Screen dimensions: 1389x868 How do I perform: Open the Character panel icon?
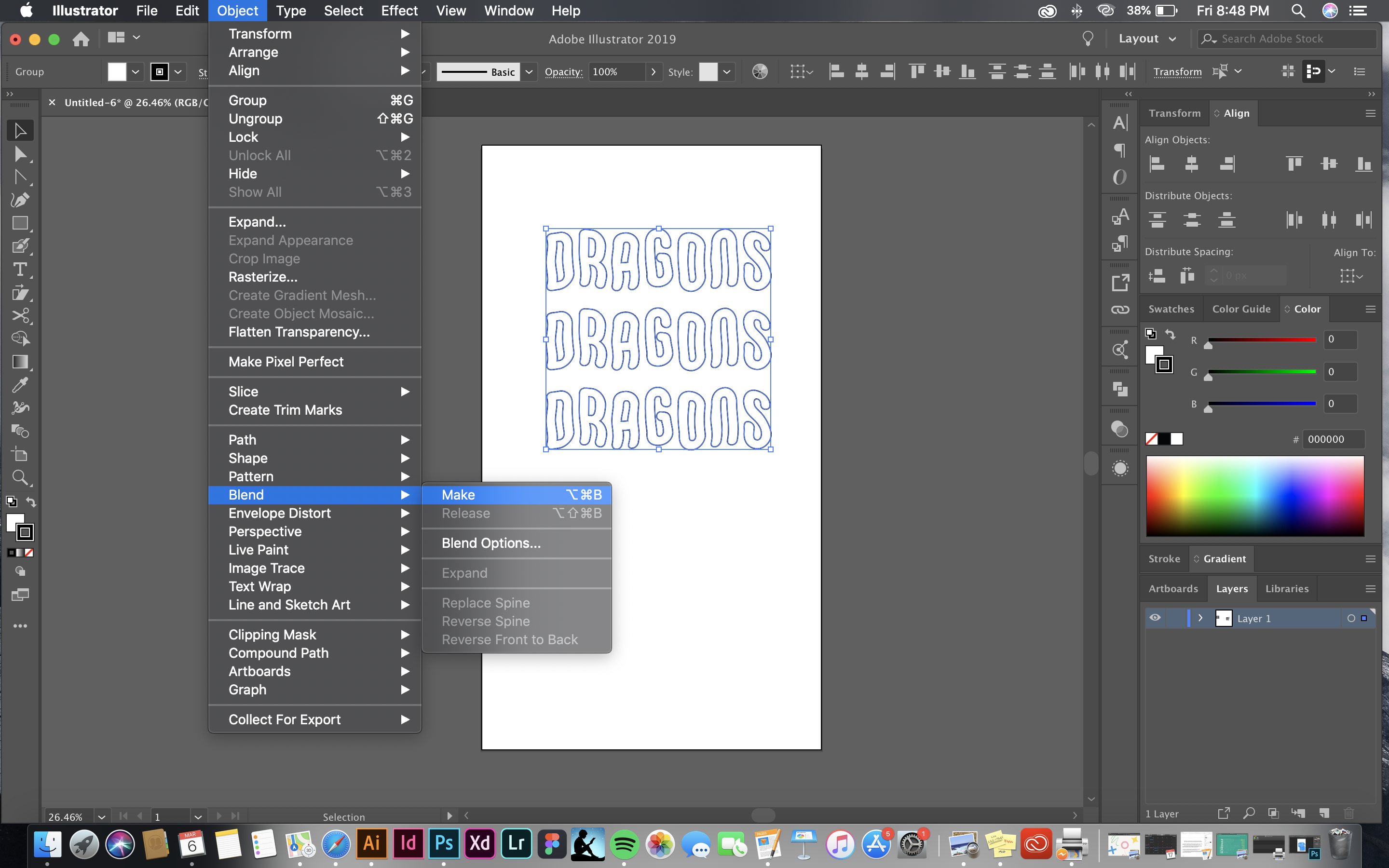tap(1120, 122)
